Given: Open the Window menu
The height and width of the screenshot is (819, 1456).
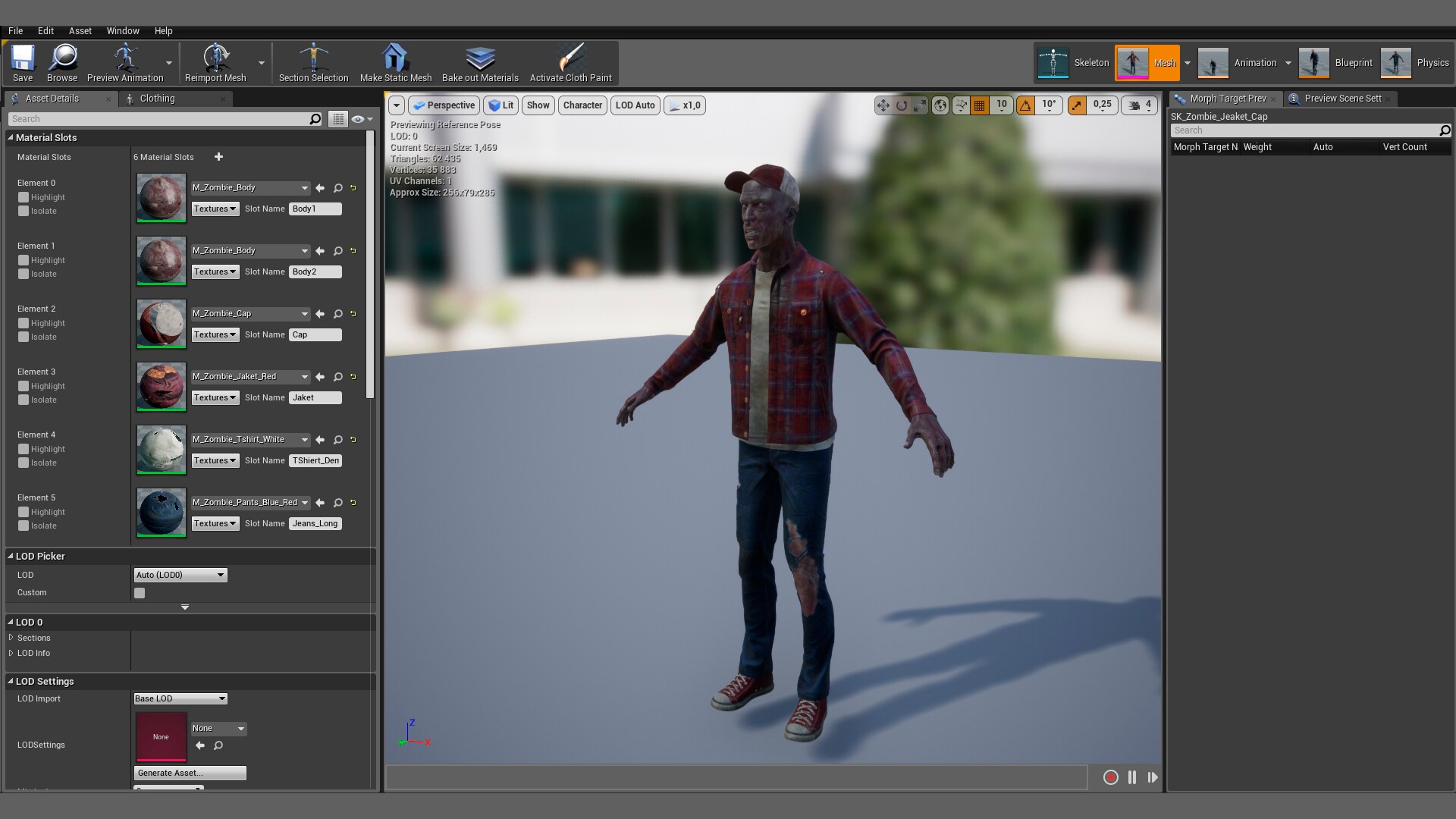Looking at the screenshot, I should (123, 31).
